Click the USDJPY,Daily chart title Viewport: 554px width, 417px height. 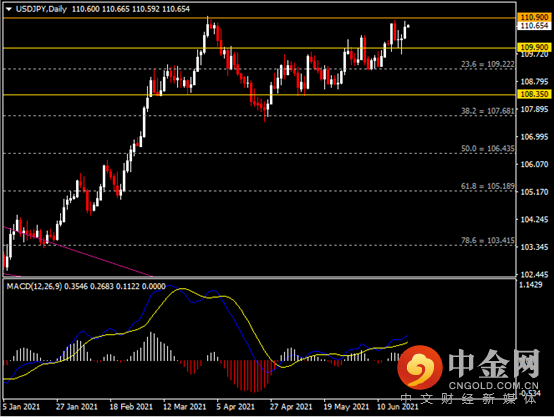[41, 9]
